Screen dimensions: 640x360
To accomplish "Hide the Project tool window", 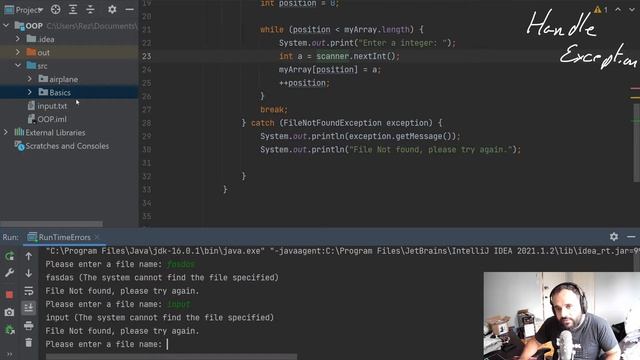I will pos(129,9).
